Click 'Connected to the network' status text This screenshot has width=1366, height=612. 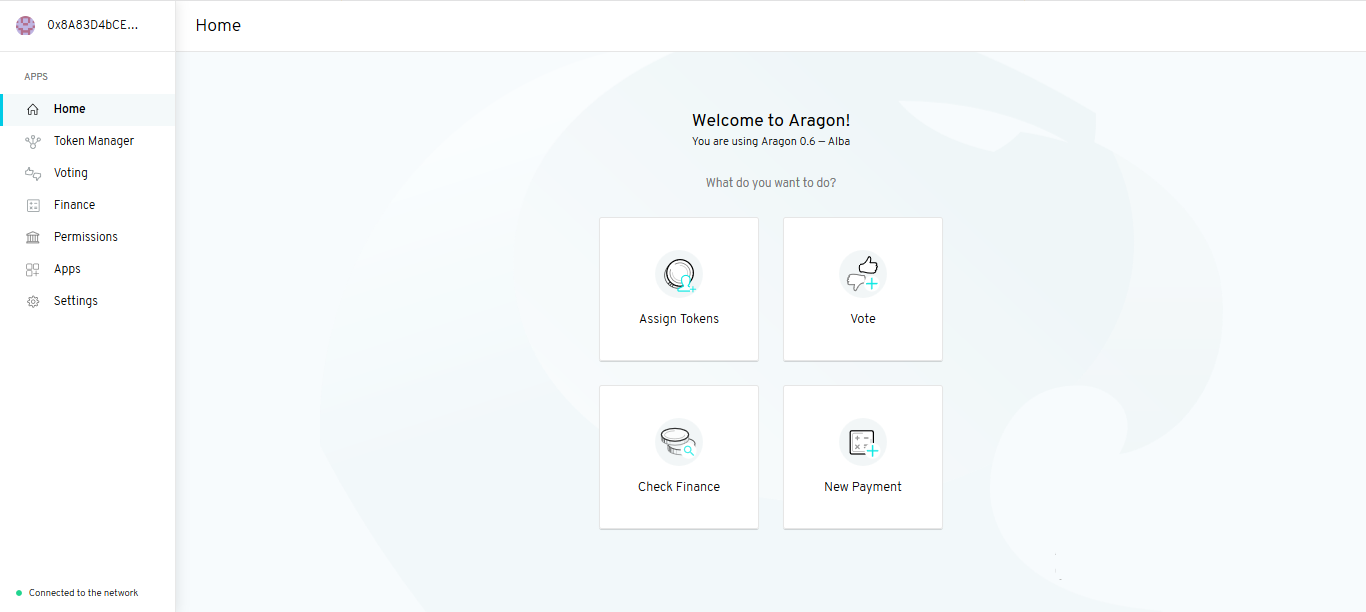point(83,593)
